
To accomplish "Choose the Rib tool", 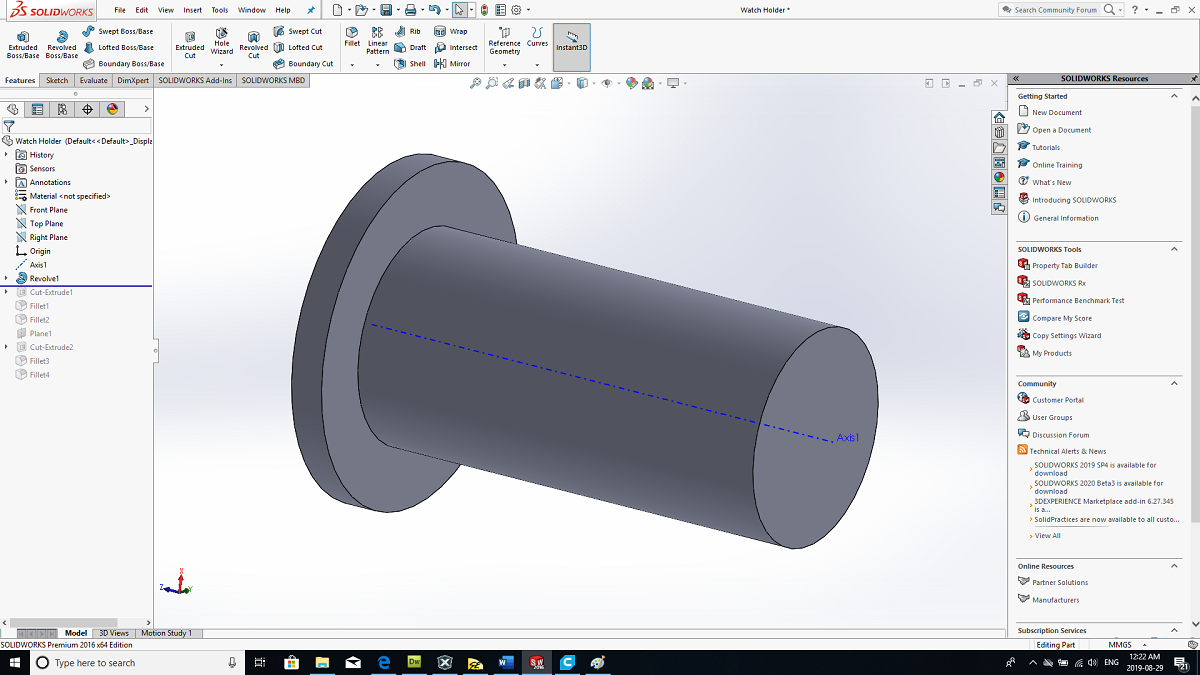I will tap(408, 31).
